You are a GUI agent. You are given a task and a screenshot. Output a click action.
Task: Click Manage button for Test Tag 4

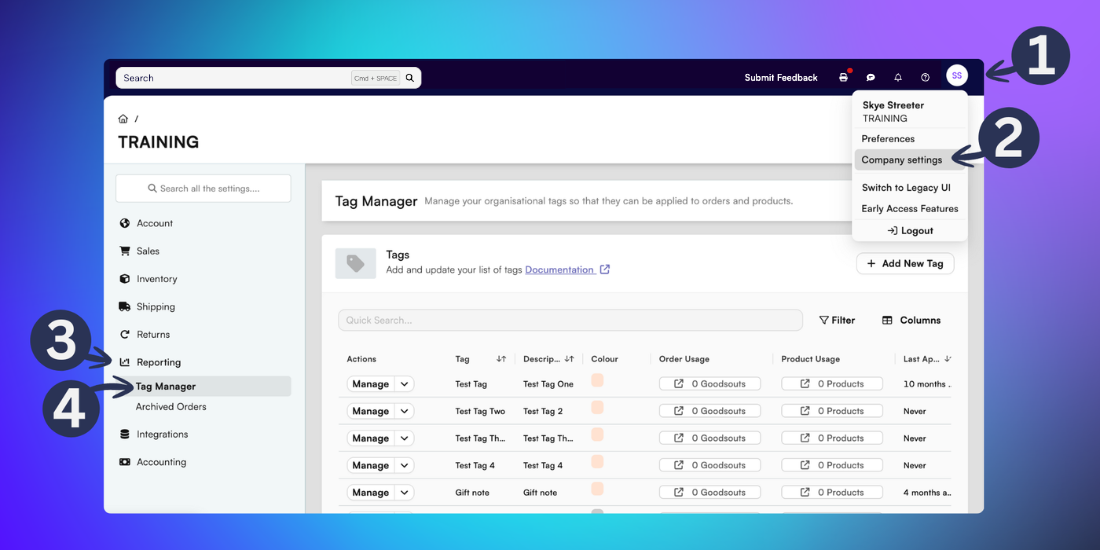[x=370, y=465]
